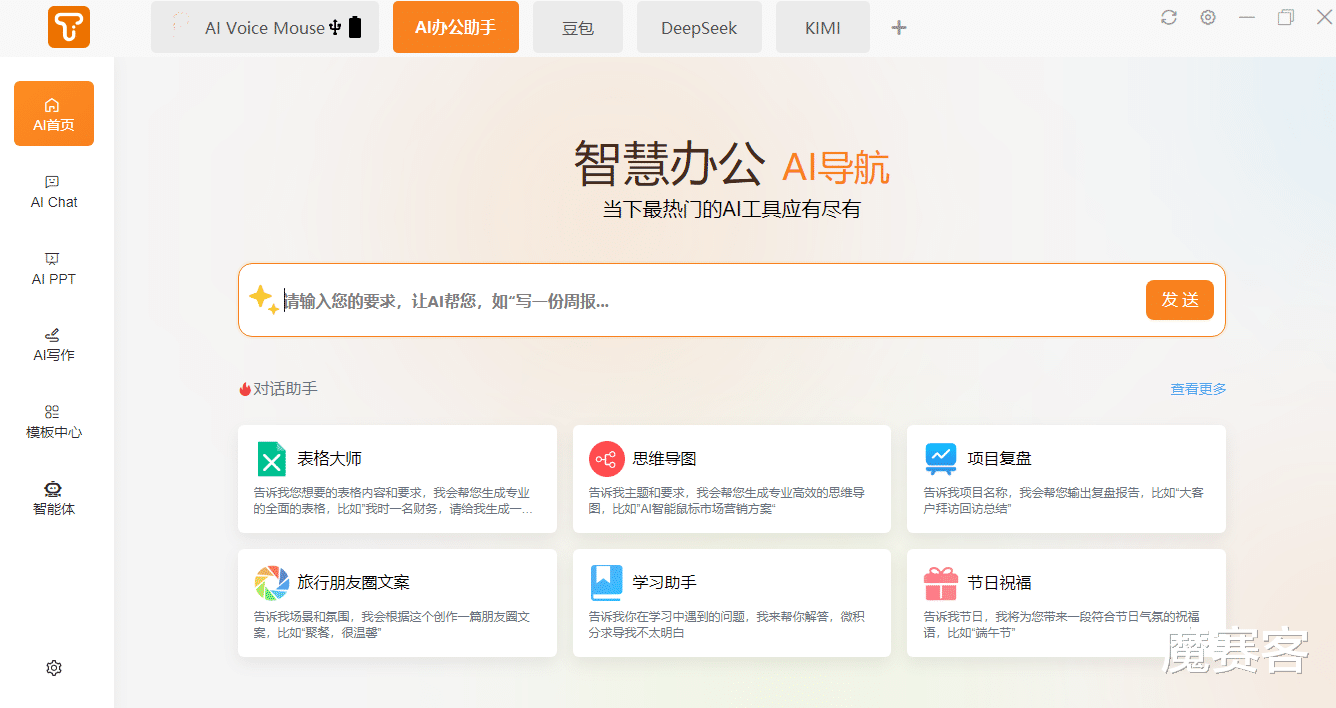This screenshot has height=708, width=1336.
Task: Switch to the AI Voice Mouse tab
Action: (x=265, y=27)
